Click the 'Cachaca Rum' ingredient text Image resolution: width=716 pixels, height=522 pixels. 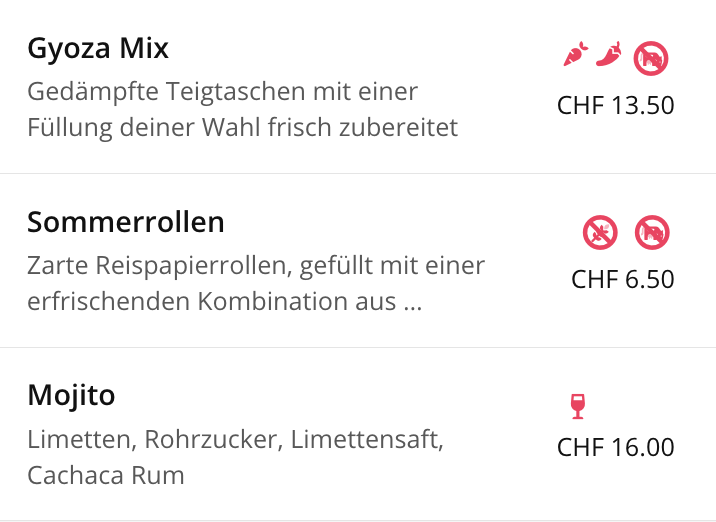[x=106, y=475]
